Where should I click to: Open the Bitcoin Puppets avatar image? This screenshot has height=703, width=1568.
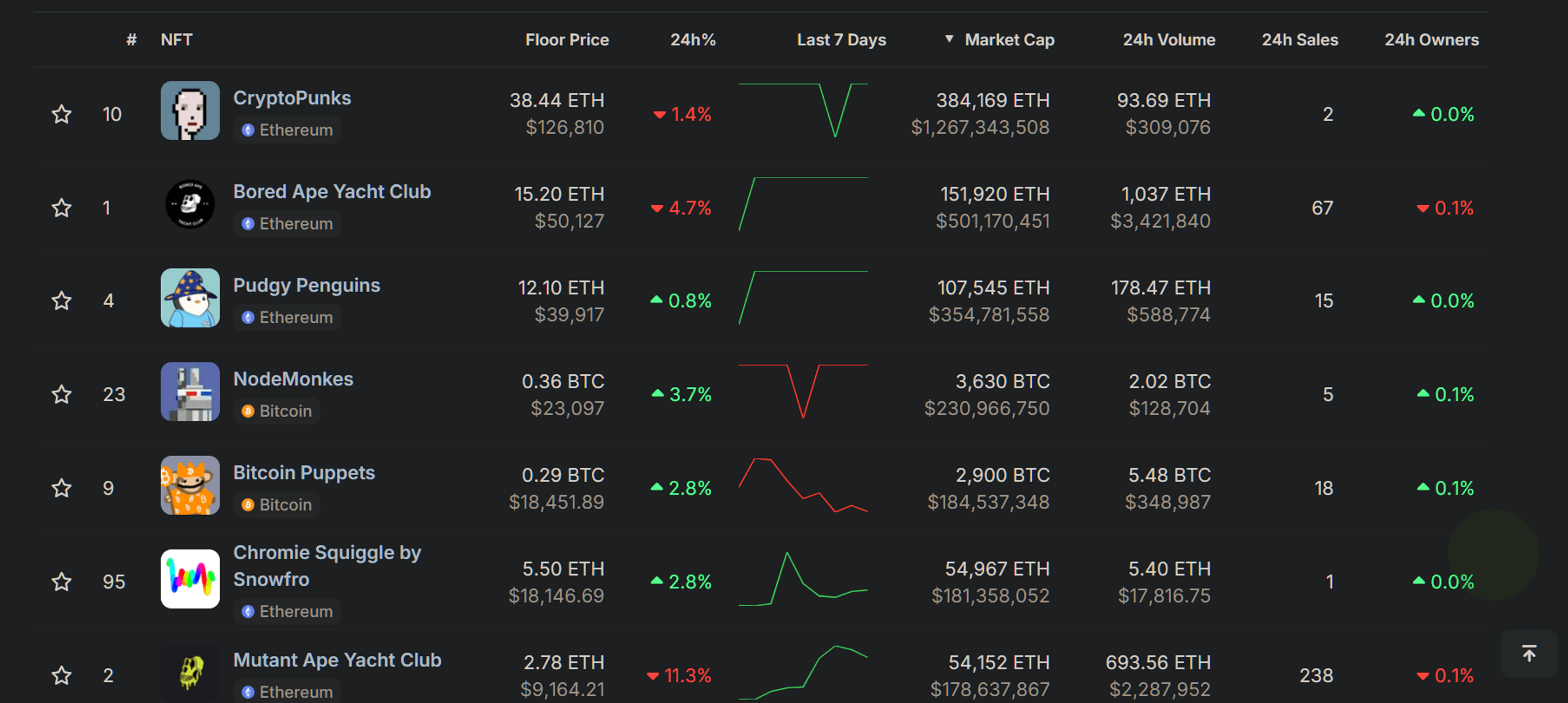pyautogui.click(x=190, y=485)
